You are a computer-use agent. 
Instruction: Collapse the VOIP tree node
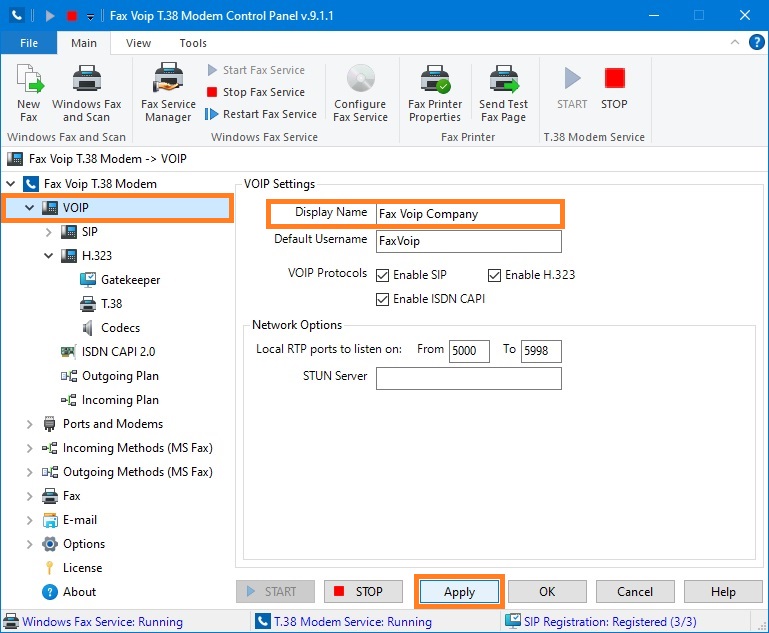(x=29, y=208)
